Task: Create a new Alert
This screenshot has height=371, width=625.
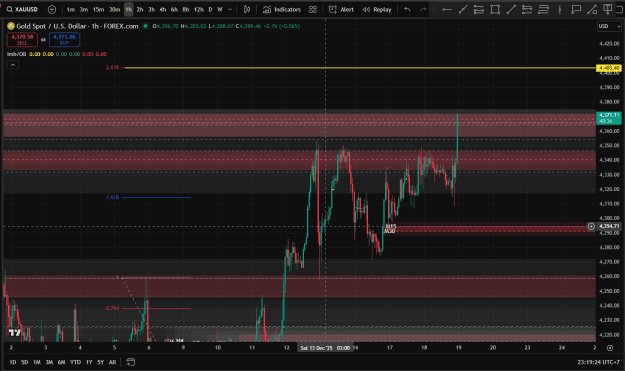Action: [x=341, y=9]
